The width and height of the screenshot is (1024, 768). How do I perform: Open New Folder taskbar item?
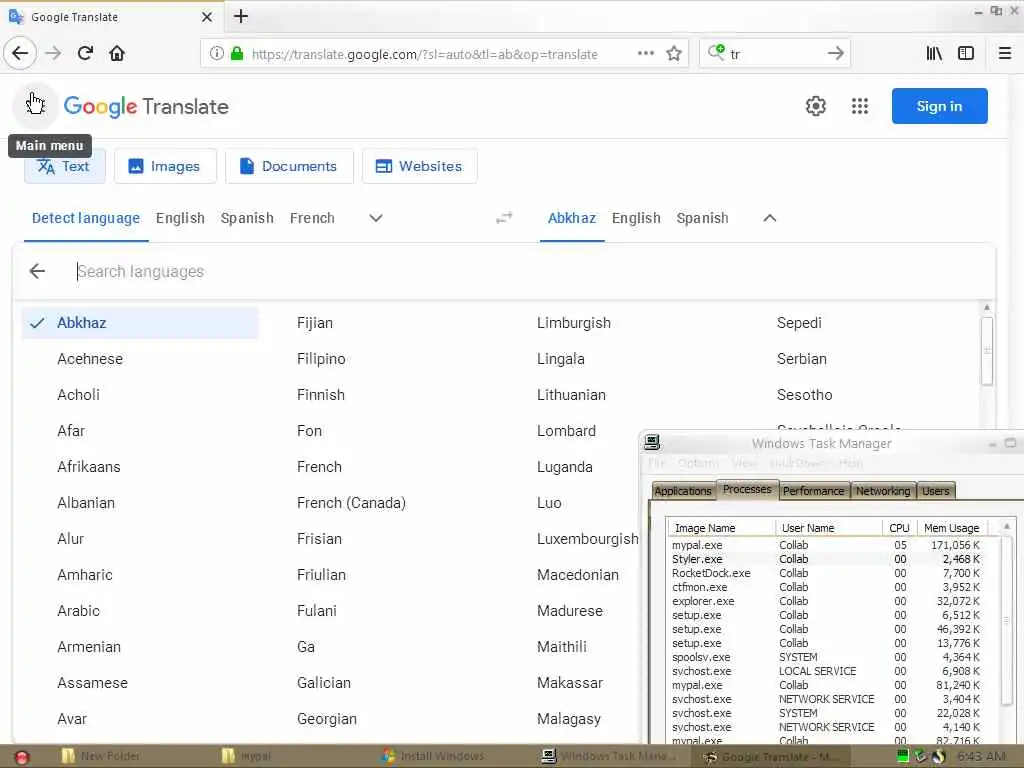(101, 756)
